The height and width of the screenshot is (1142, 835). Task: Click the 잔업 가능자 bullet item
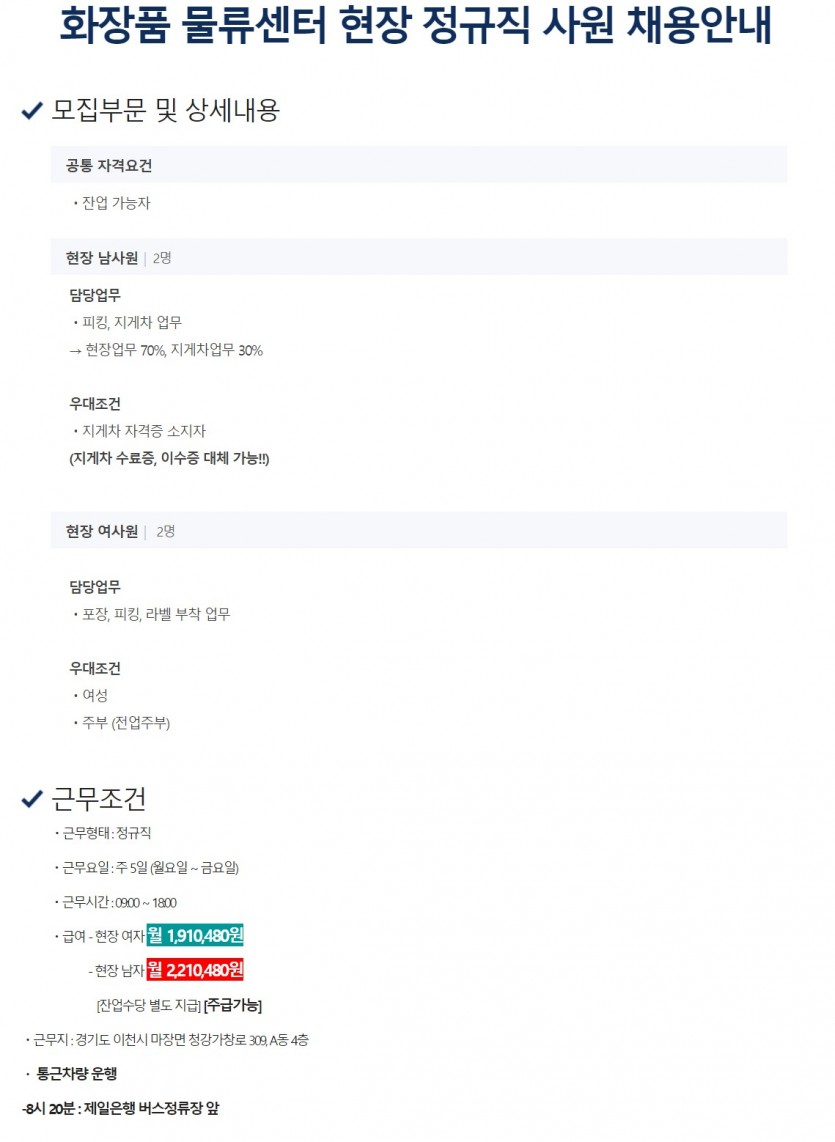pyautogui.click(x=111, y=203)
